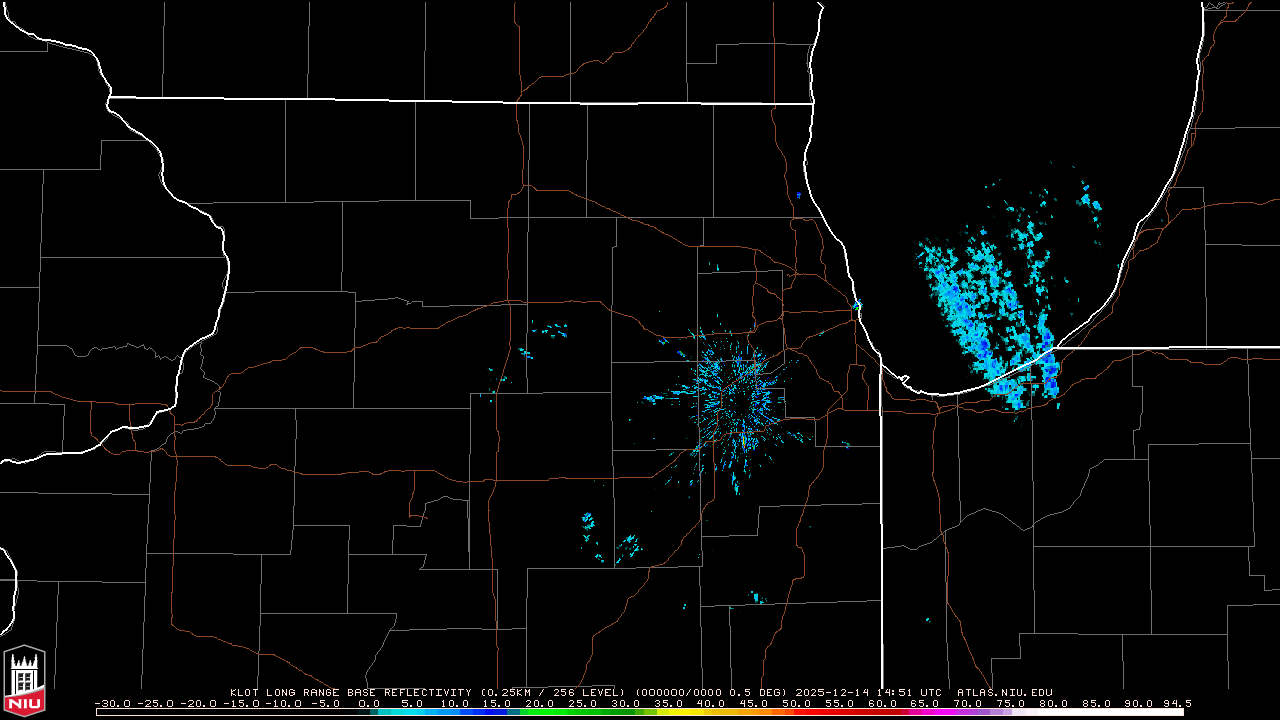The height and width of the screenshot is (720, 1280).
Task: Click the 20.0 scale label
Action: 540,704
